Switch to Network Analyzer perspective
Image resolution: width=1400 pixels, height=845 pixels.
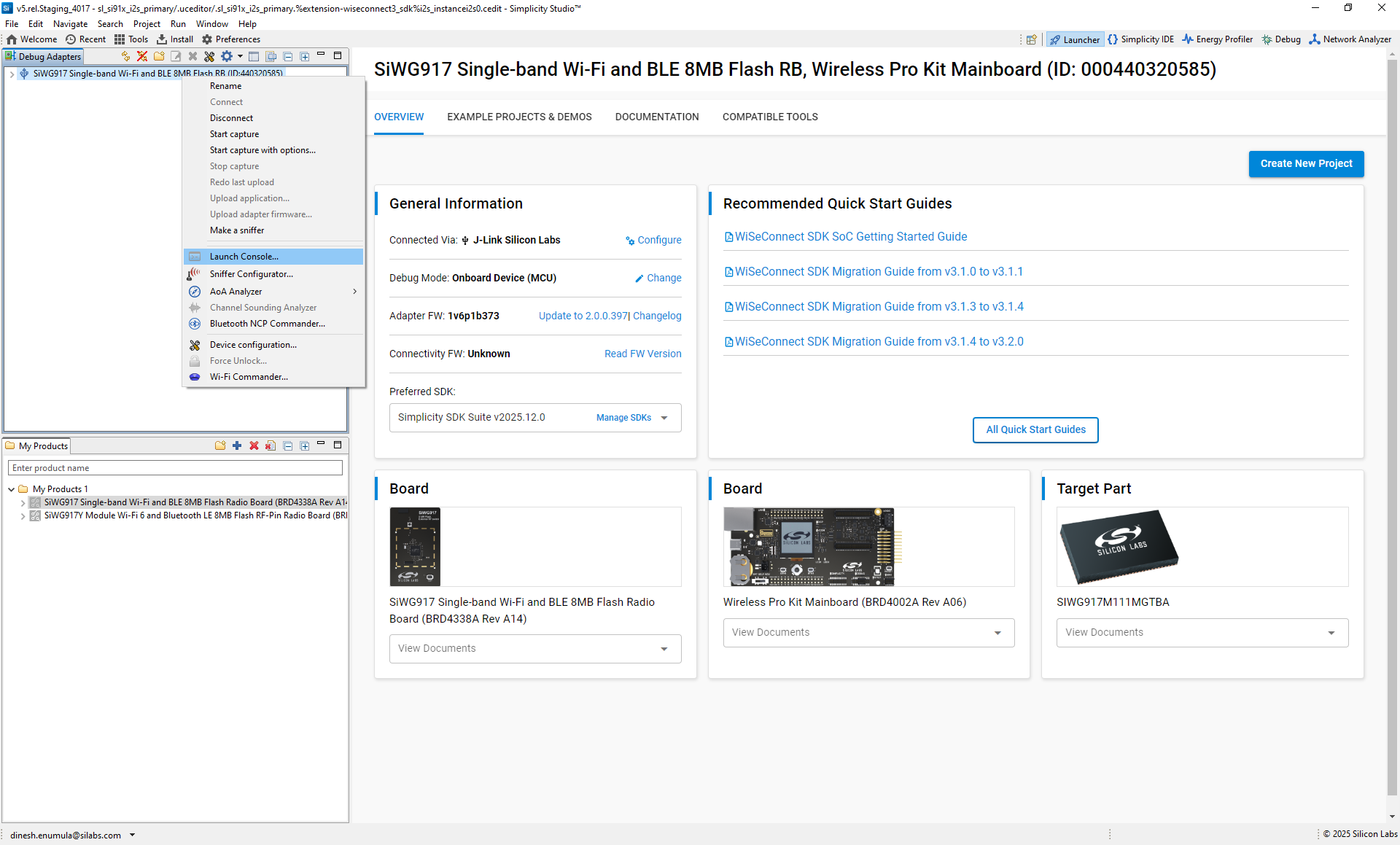click(x=1350, y=39)
